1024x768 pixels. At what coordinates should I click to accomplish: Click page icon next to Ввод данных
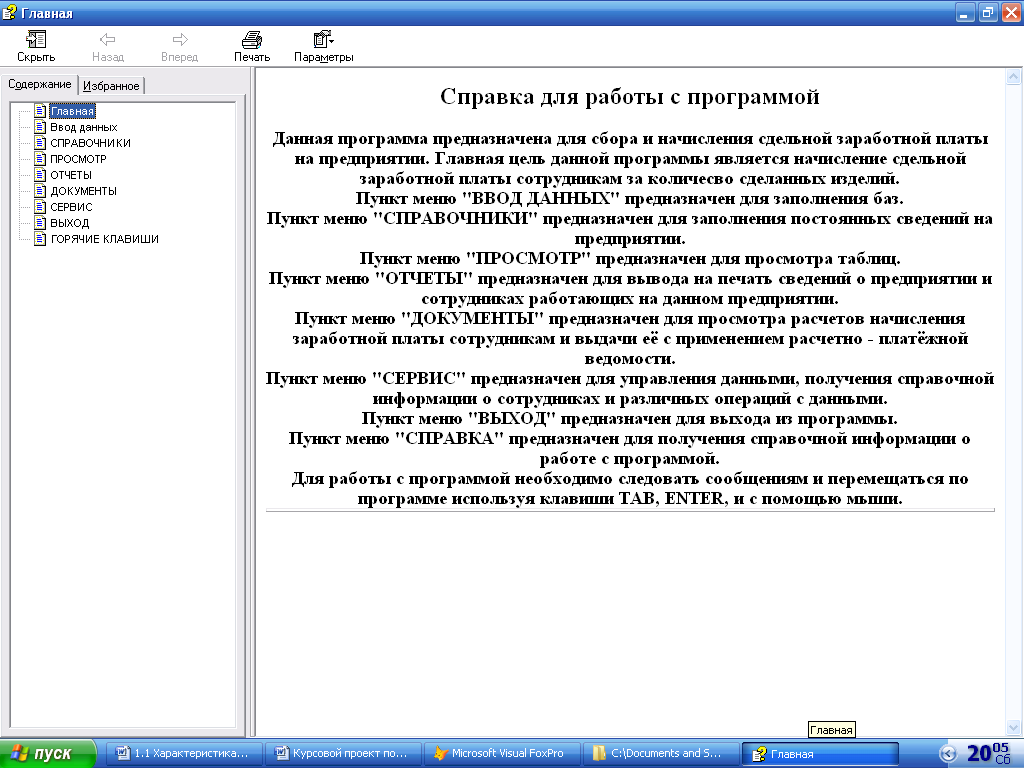click(x=40, y=127)
